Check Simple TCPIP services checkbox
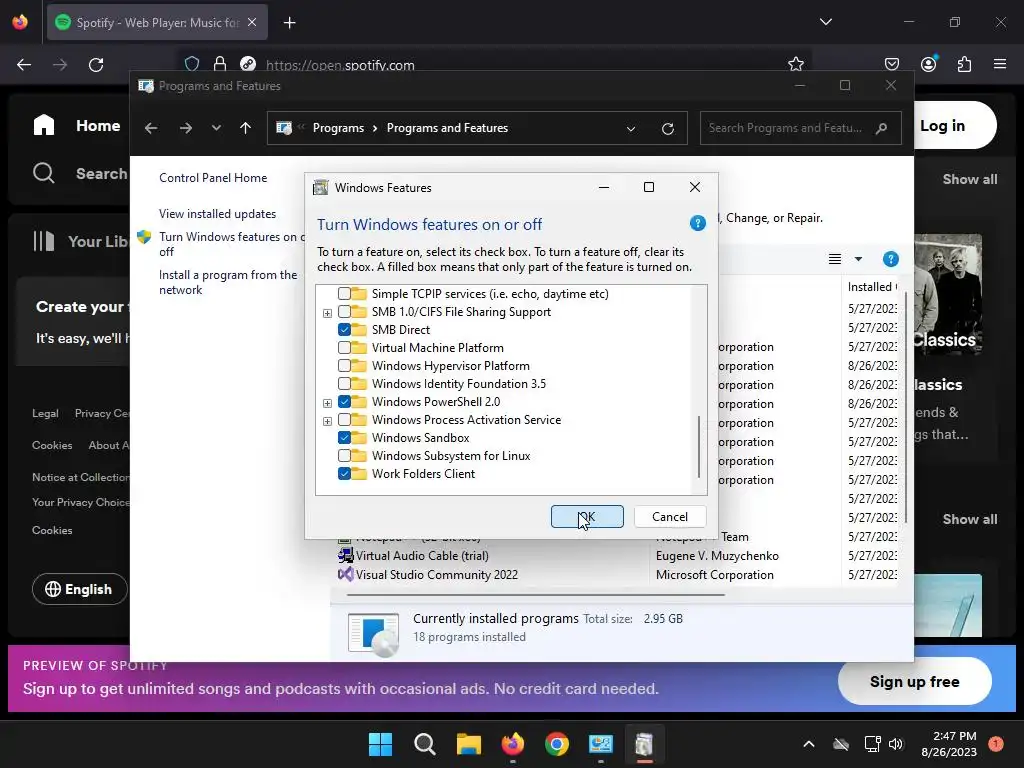Image resolution: width=1024 pixels, height=768 pixels. click(x=344, y=294)
